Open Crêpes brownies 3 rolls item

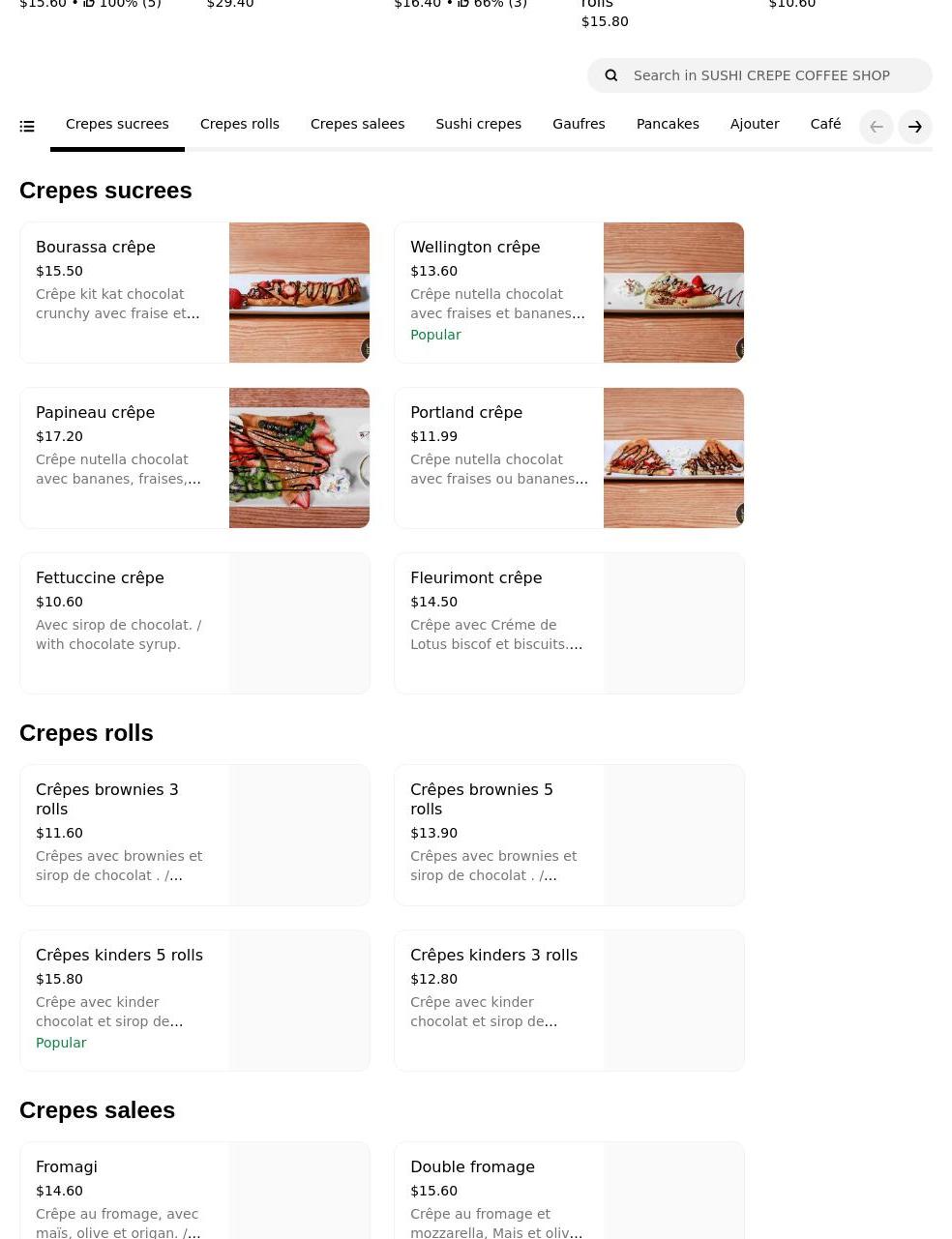click(194, 836)
